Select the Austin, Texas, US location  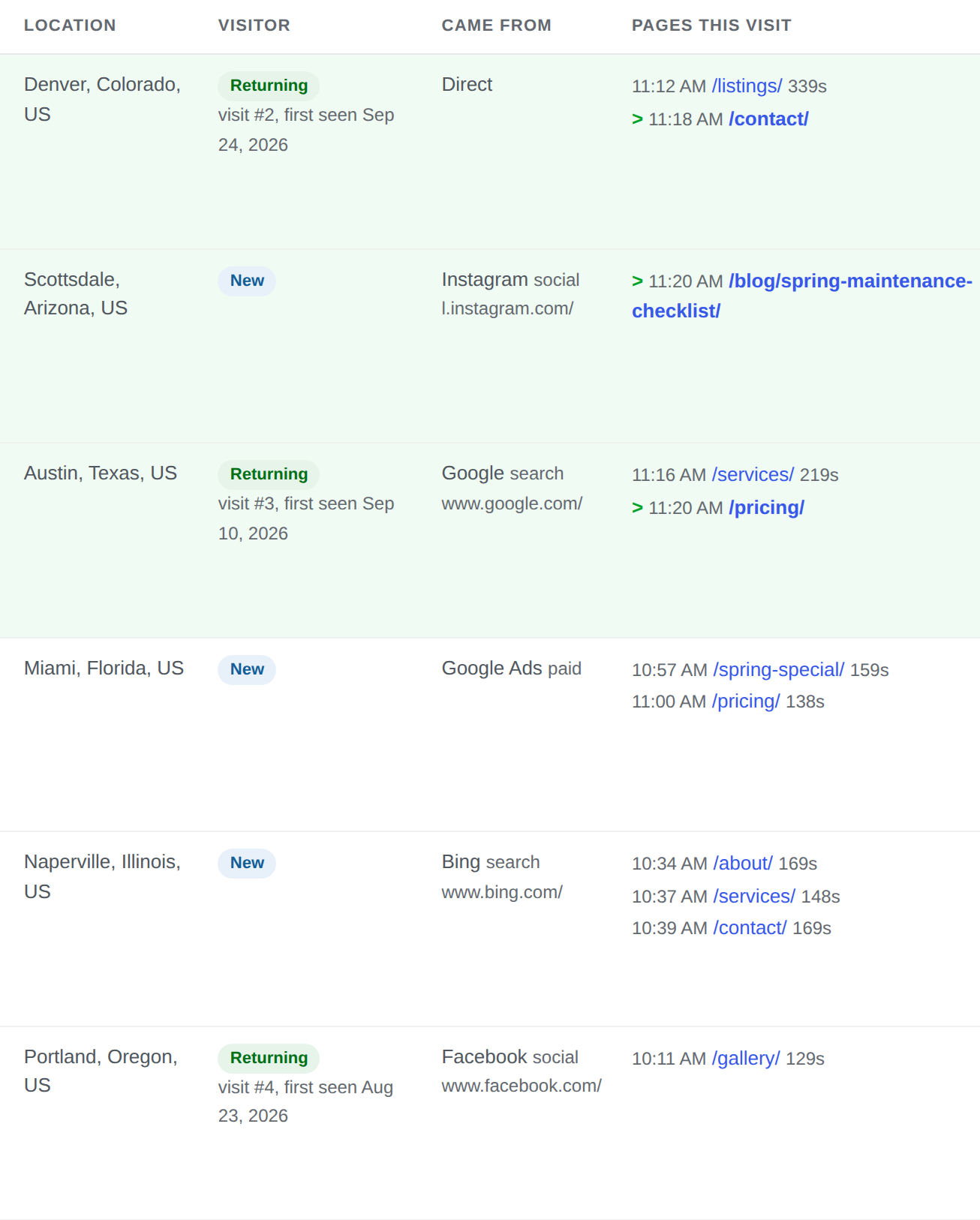tap(101, 473)
